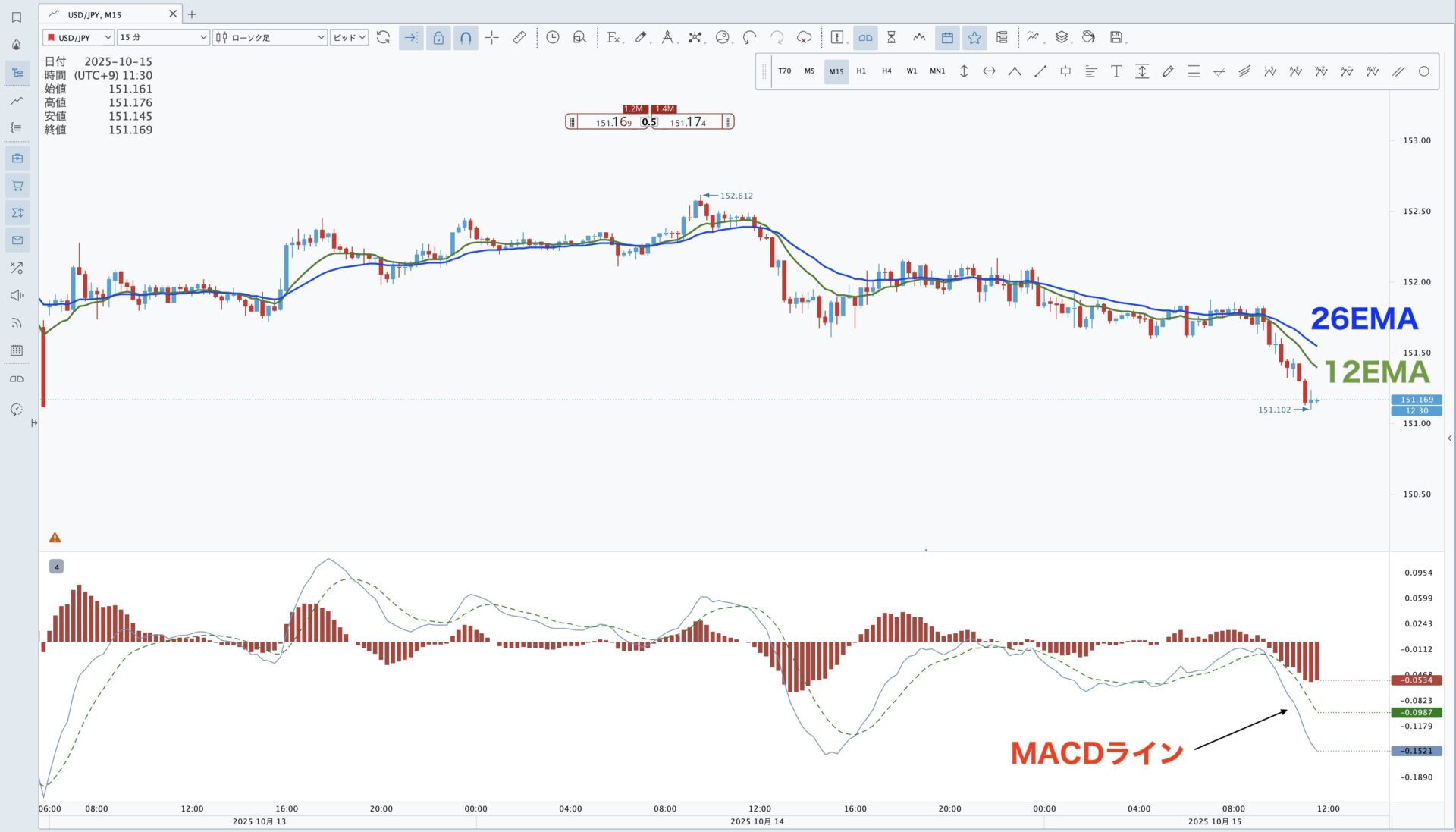This screenshot has width=1456, height=832.
Task: Select the crosshair cursor tool
Action: pyautogui.click(x=491, y=37)
